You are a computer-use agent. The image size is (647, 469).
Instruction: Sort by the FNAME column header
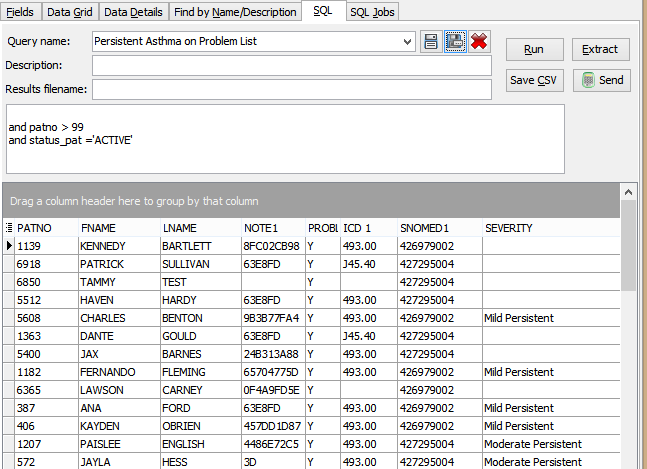point(119,228)
